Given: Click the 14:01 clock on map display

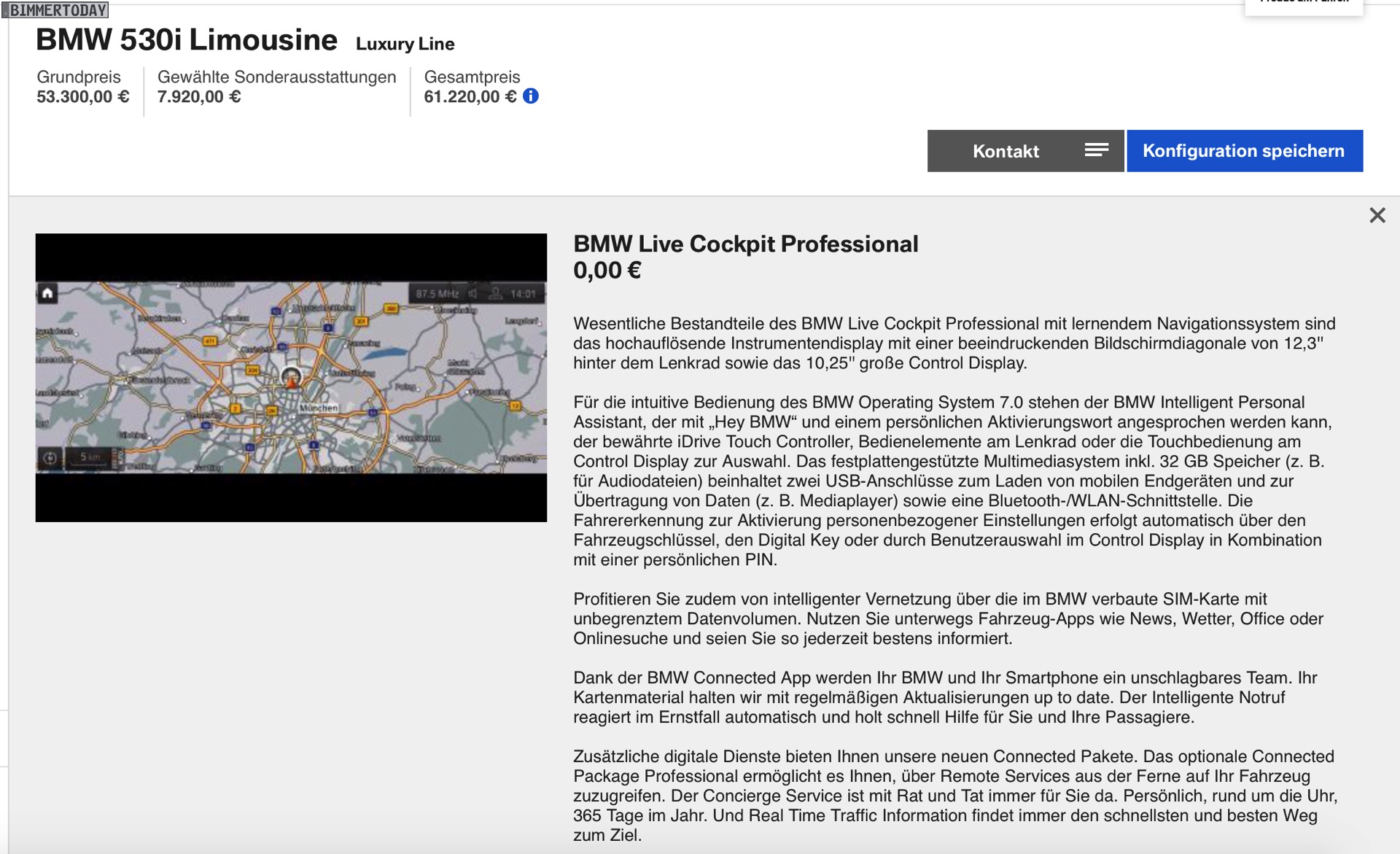Looking at the screenshot, I should 523,294.
